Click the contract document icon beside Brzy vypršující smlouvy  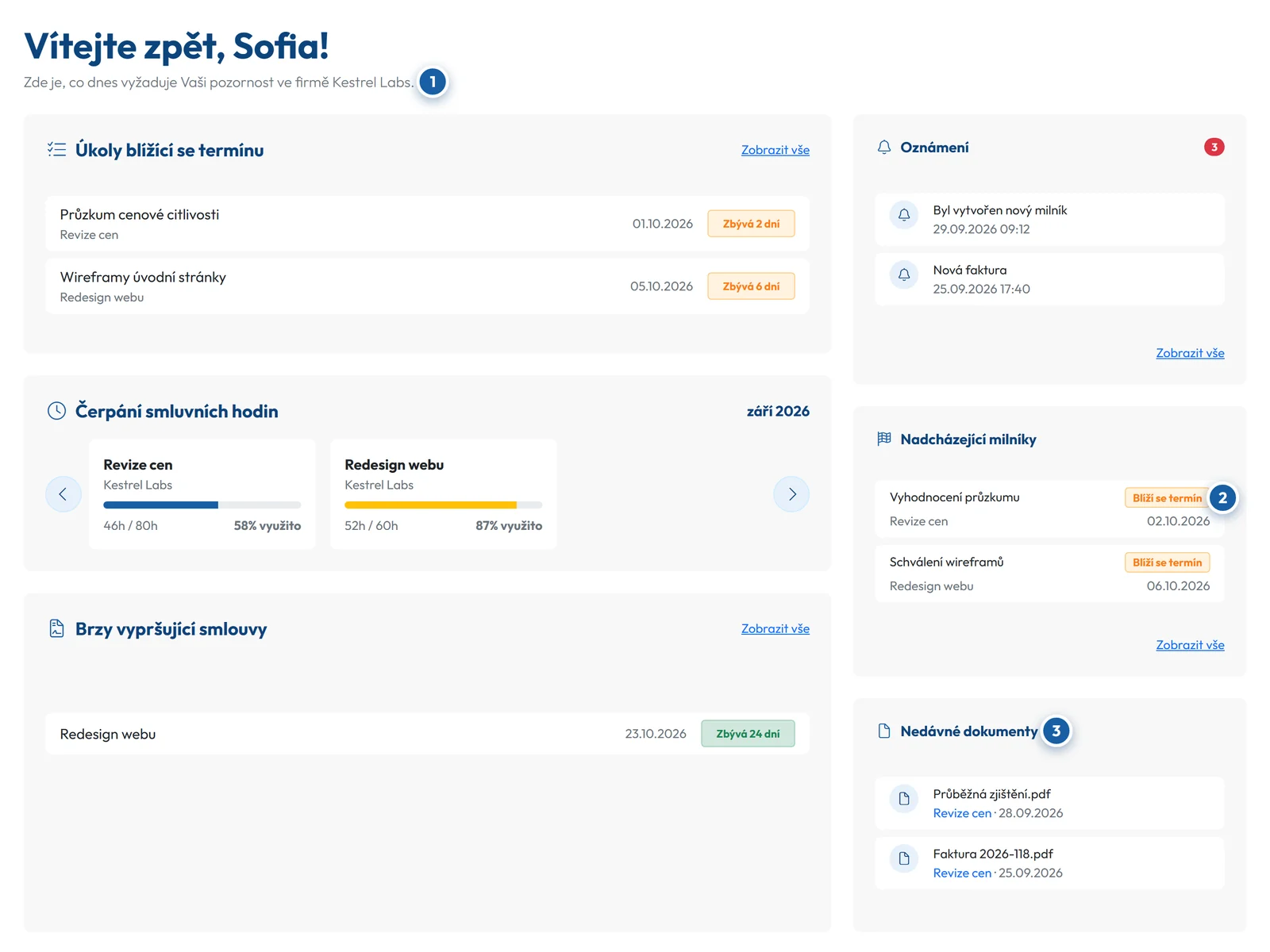click(x=56, y=628)
